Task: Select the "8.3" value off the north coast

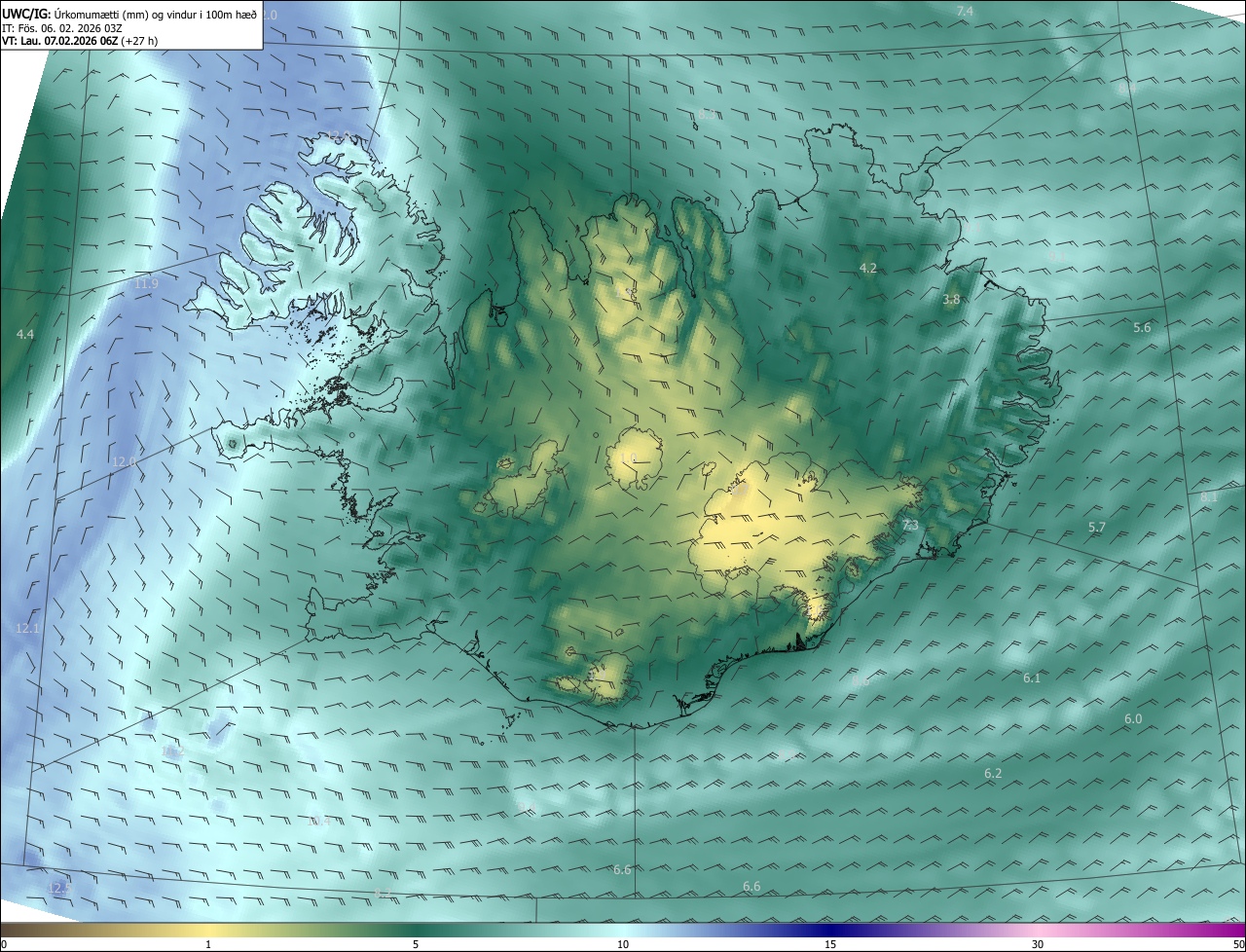Action: (x=707, y=114)
